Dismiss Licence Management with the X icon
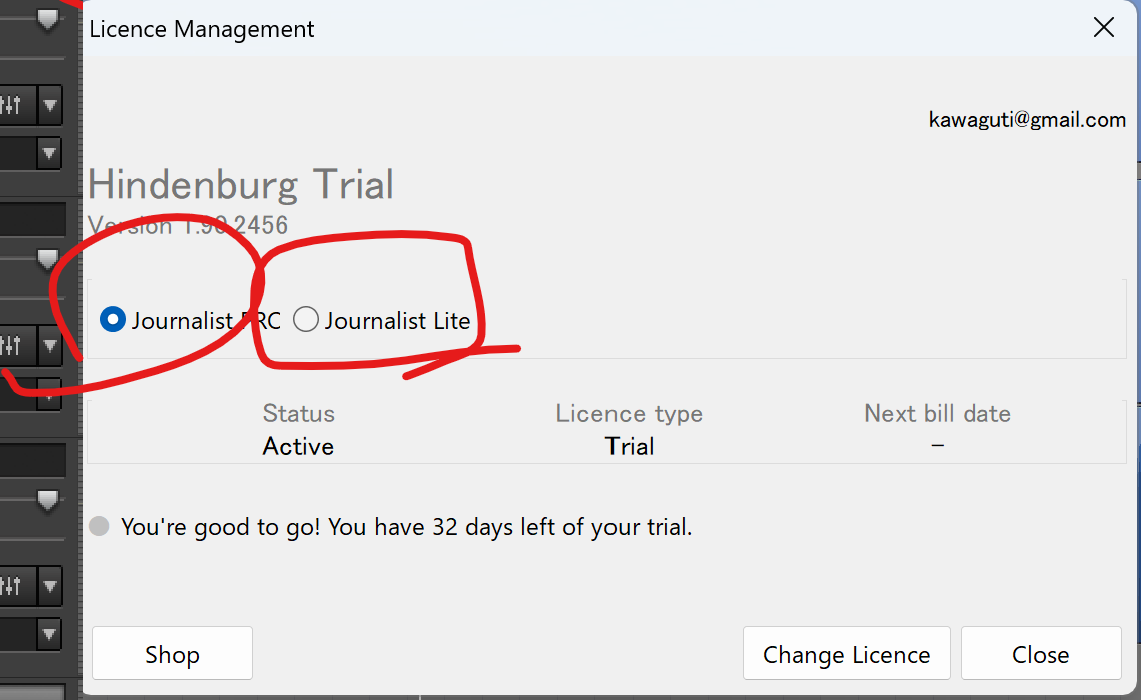 click(1104, 28)
